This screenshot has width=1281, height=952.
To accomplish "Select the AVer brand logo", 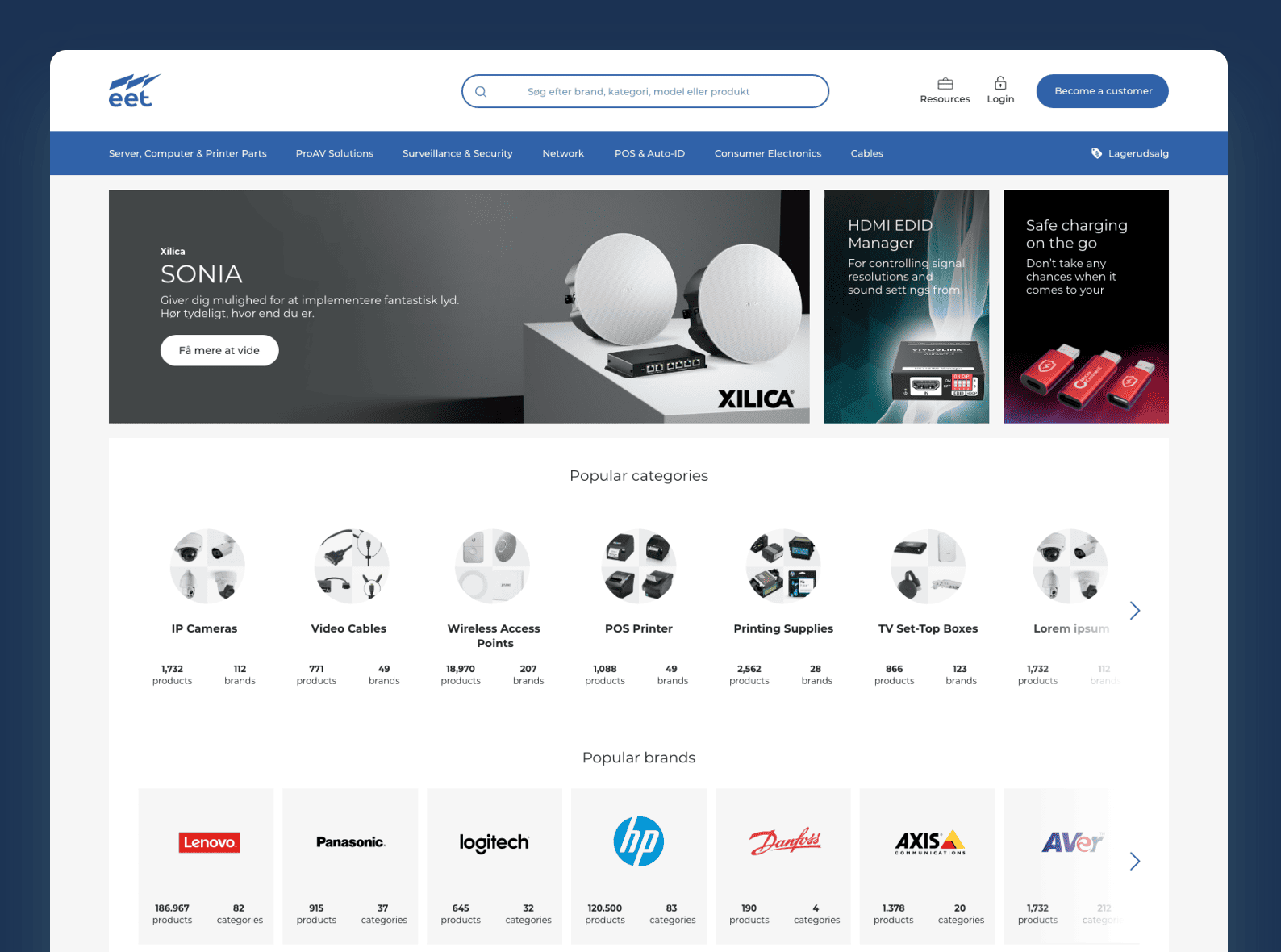I will (x=1073, y=842).
